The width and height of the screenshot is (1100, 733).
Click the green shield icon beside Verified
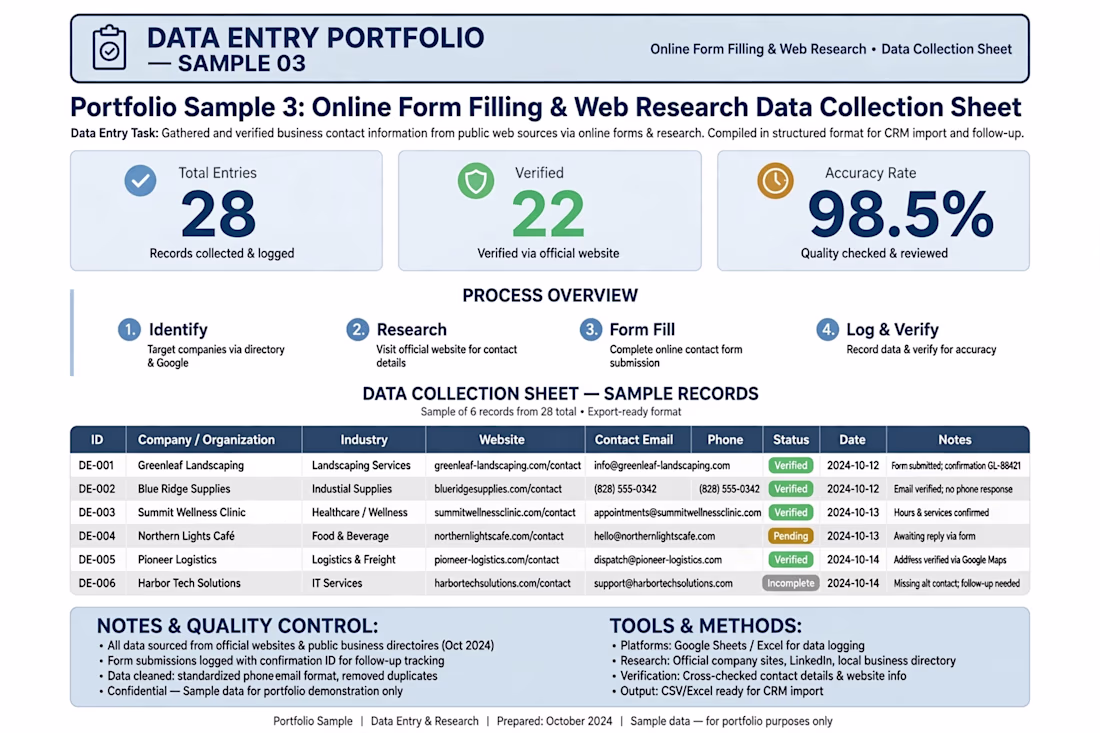476,180
